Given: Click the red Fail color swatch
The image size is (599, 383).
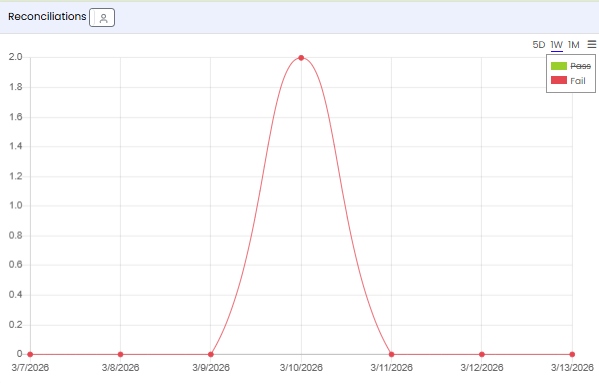Looking at the screenshot, I should click(x=559, y=81).
